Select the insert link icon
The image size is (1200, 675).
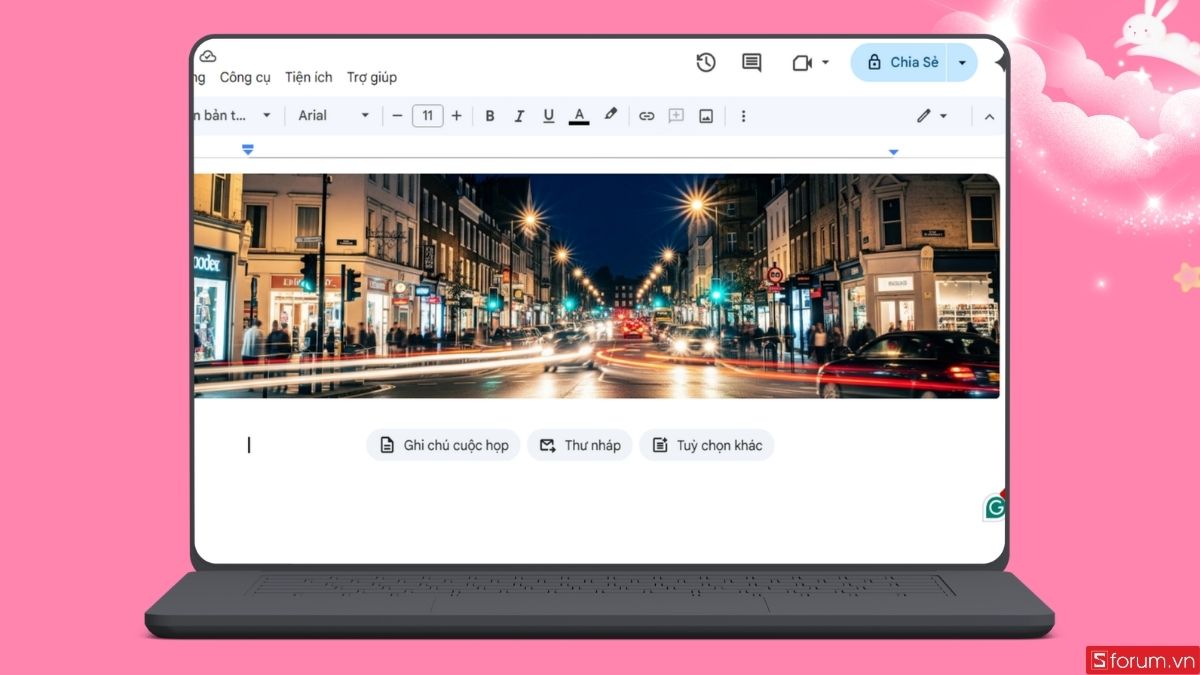(646, 115)
